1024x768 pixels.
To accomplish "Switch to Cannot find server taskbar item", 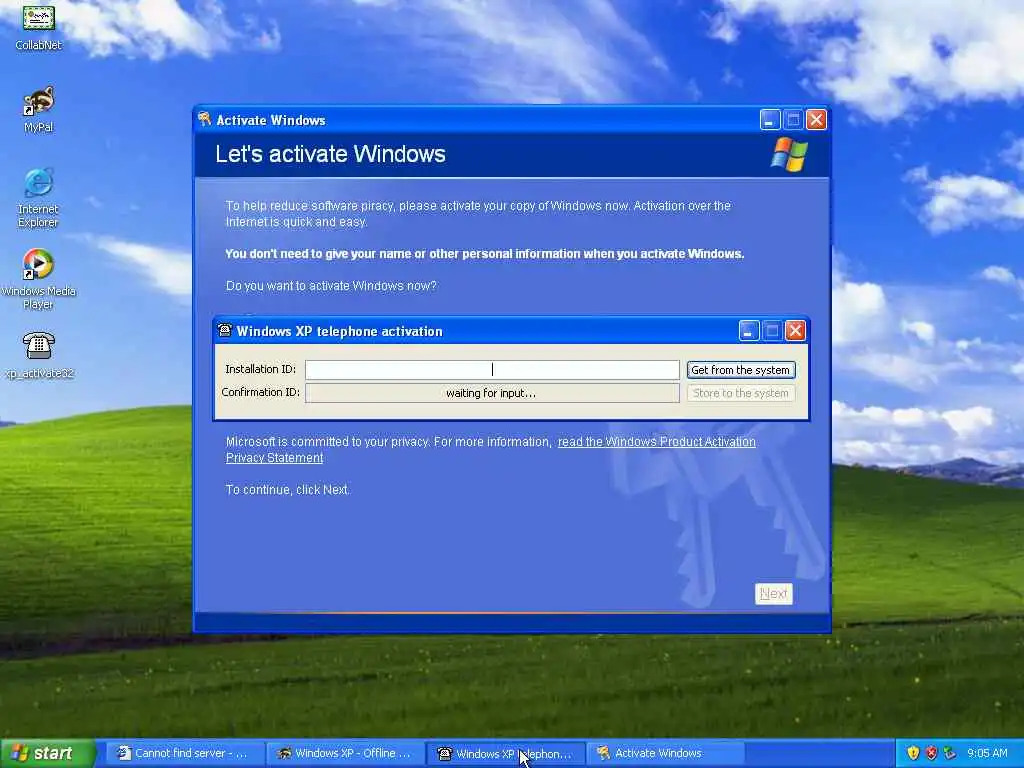I will tap(184, 754).
